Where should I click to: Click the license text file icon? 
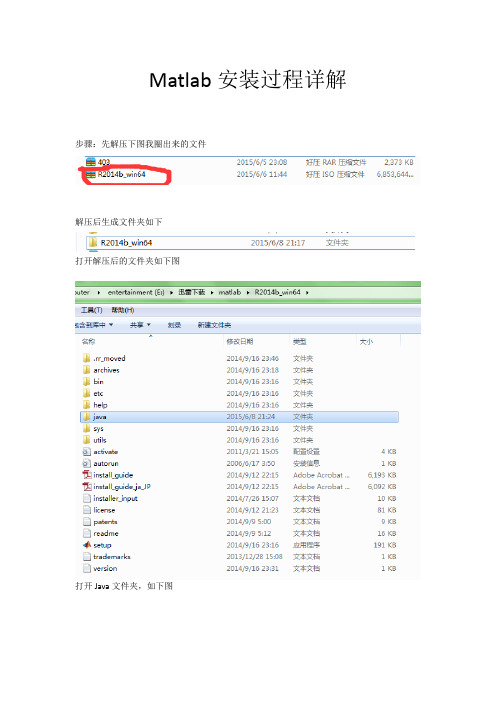(87, 510)
